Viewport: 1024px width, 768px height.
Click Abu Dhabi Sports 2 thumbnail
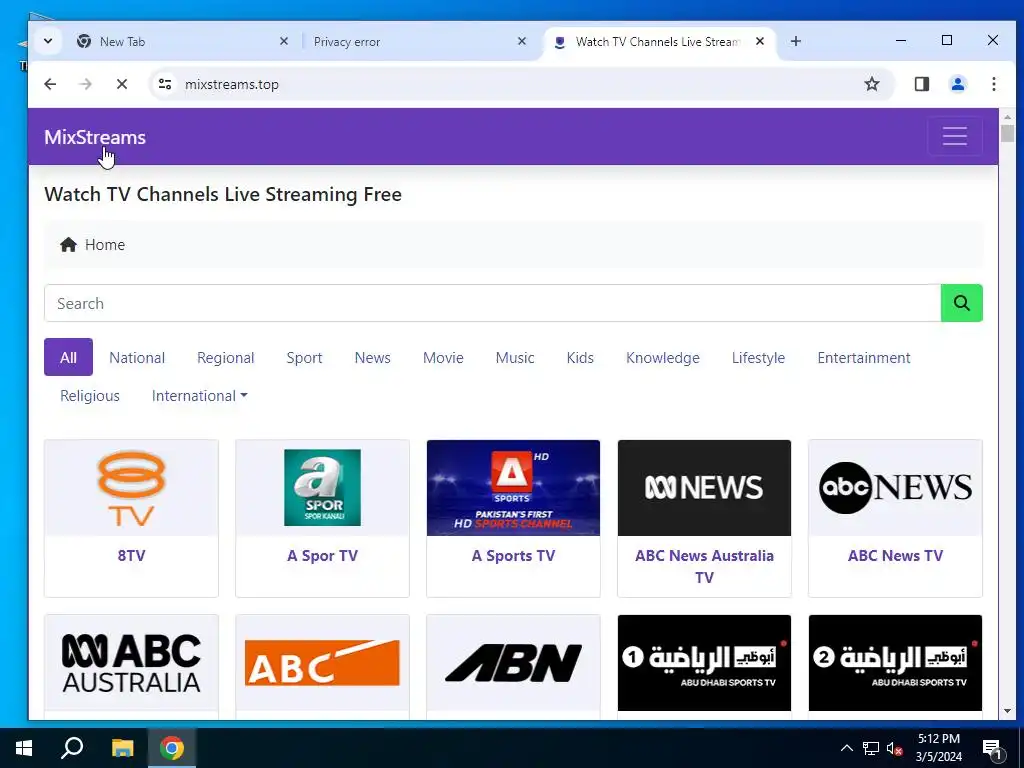(895, 663)
